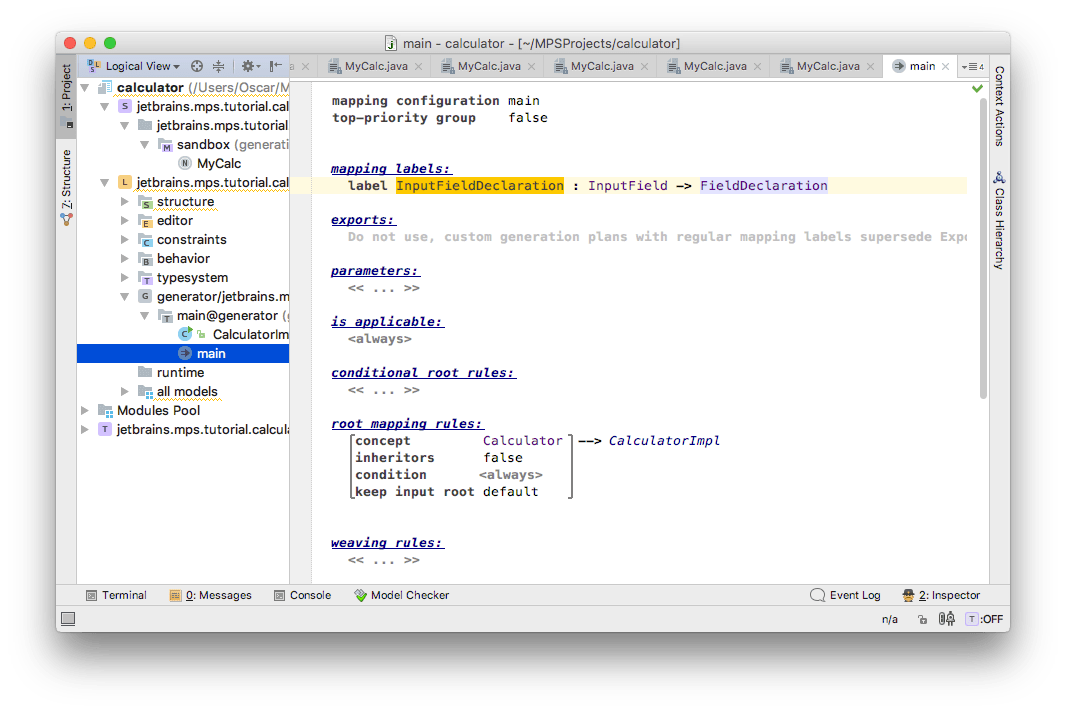Click the CalculatorImpl template link

[x=664, y=441]
